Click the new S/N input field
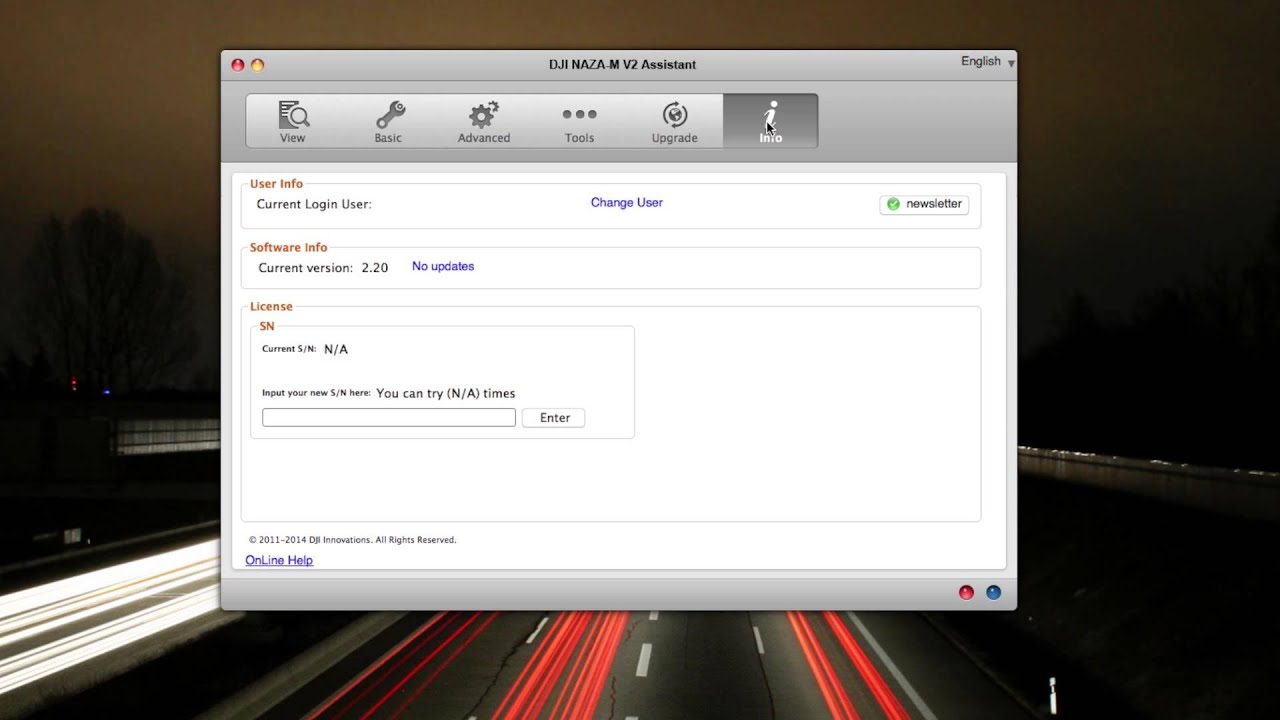 click(389, 418)
